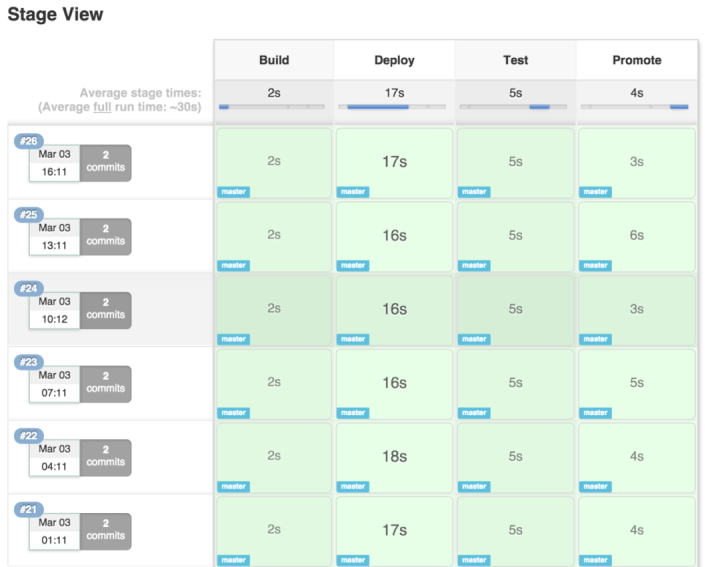Click master tag in build #26 Build cell

234,192
